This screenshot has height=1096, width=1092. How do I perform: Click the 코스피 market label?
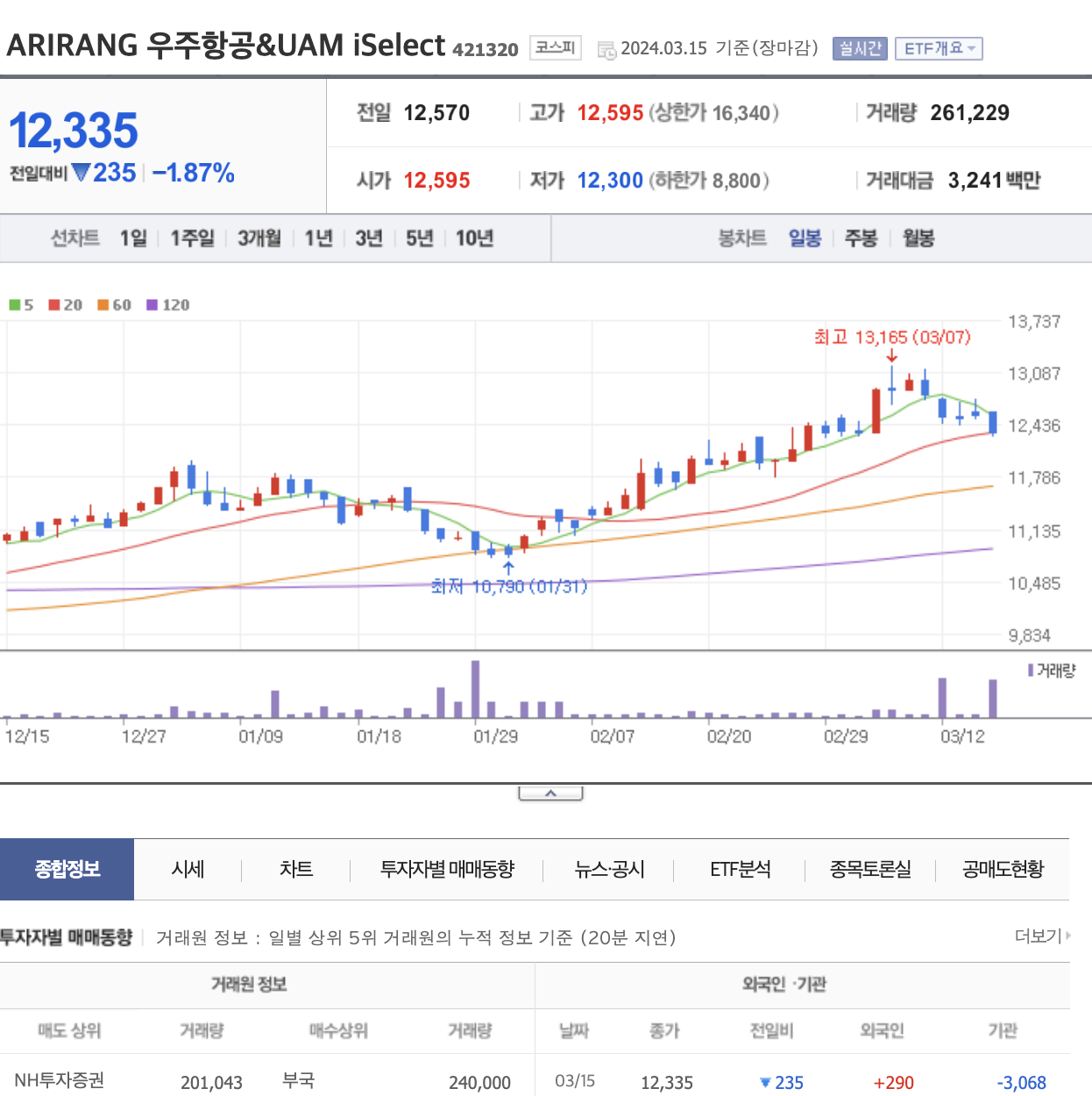(556, 47)
